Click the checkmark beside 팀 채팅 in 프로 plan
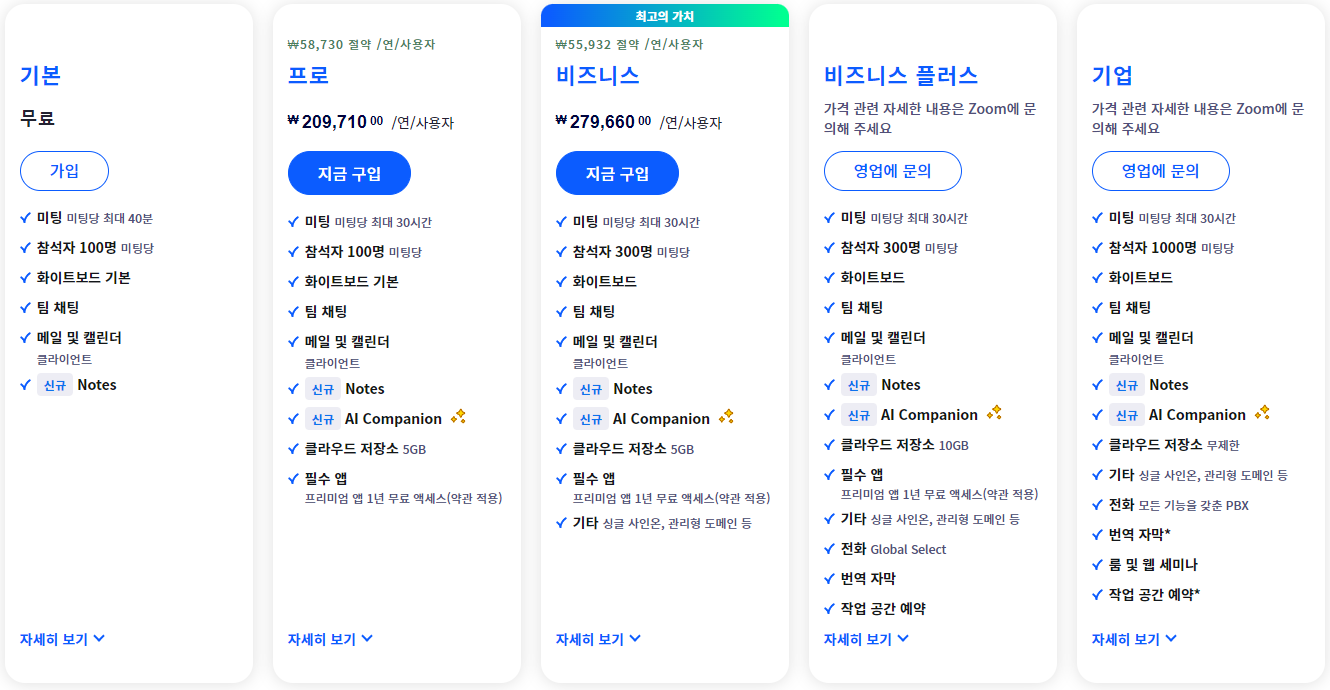The image size is (1330, 690). (292, 311)
